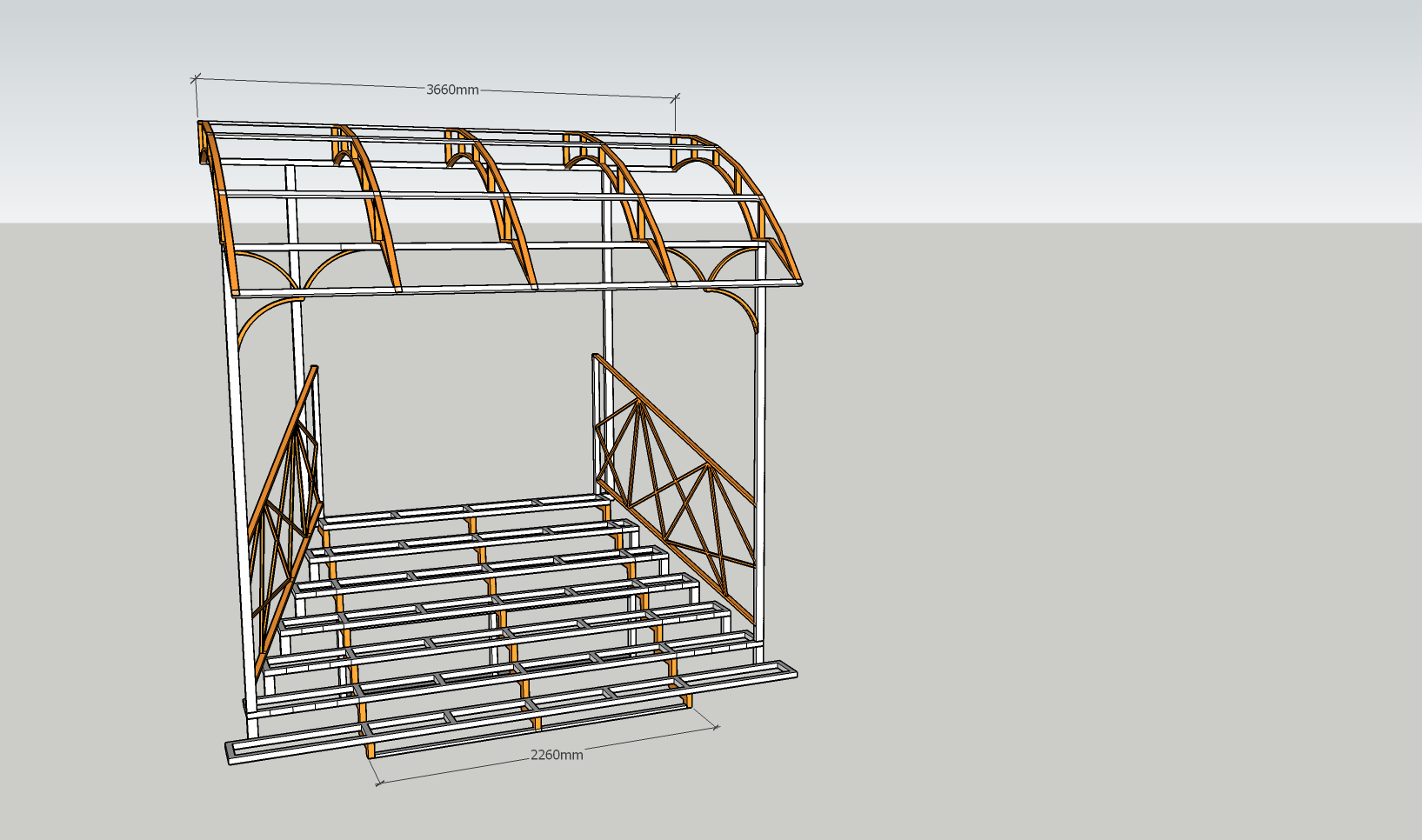Select the middle orange roof arch
The height and width of the screenshot is (840, 1422).
coord(509,217)
